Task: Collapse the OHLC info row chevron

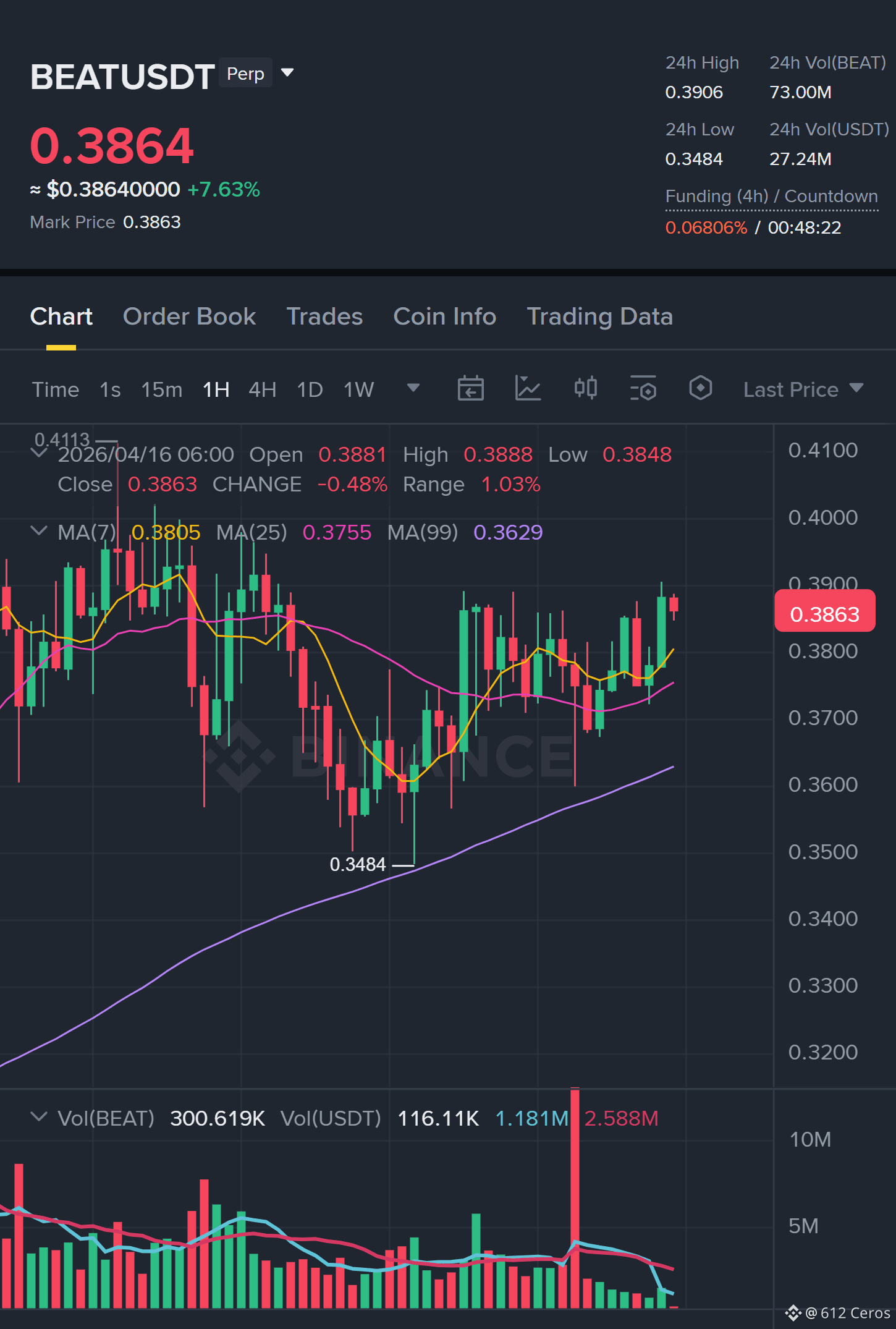Action: pyautogui.click(x=39, y=453)
